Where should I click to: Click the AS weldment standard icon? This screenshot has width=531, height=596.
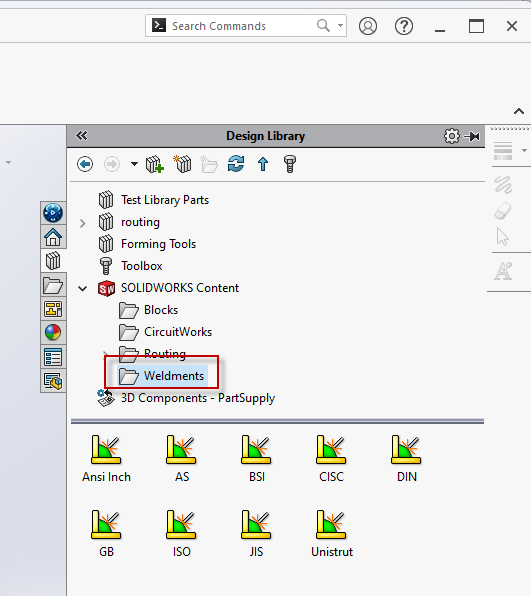coord(181,450)
